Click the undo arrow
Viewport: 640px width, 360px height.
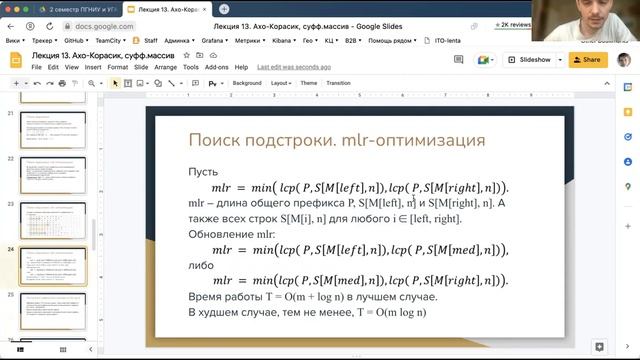(37, 83)
